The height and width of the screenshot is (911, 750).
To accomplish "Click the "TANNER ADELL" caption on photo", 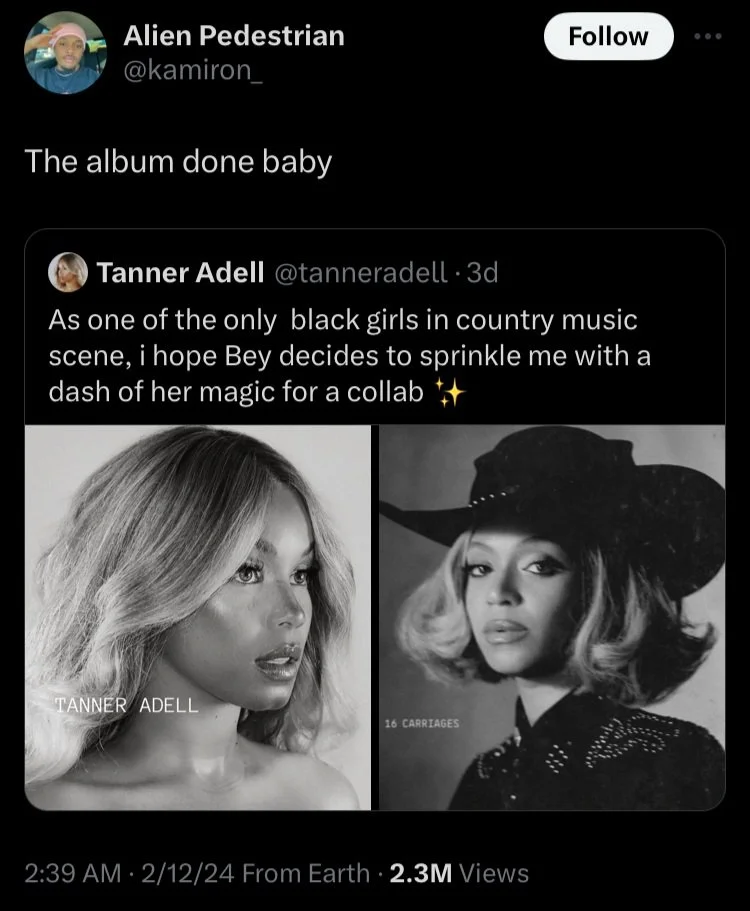I will pos(126,705).
